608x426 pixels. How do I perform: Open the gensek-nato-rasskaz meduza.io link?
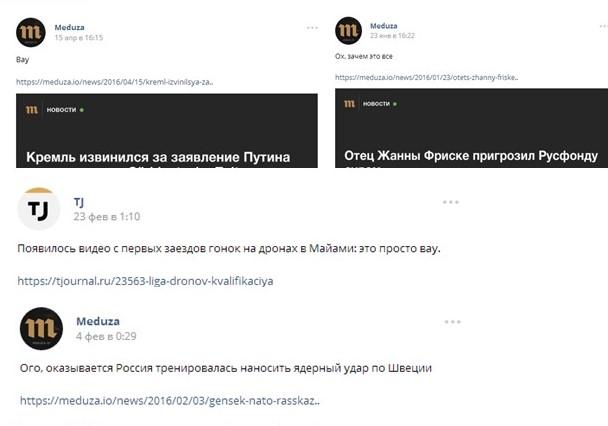point(170,400)
